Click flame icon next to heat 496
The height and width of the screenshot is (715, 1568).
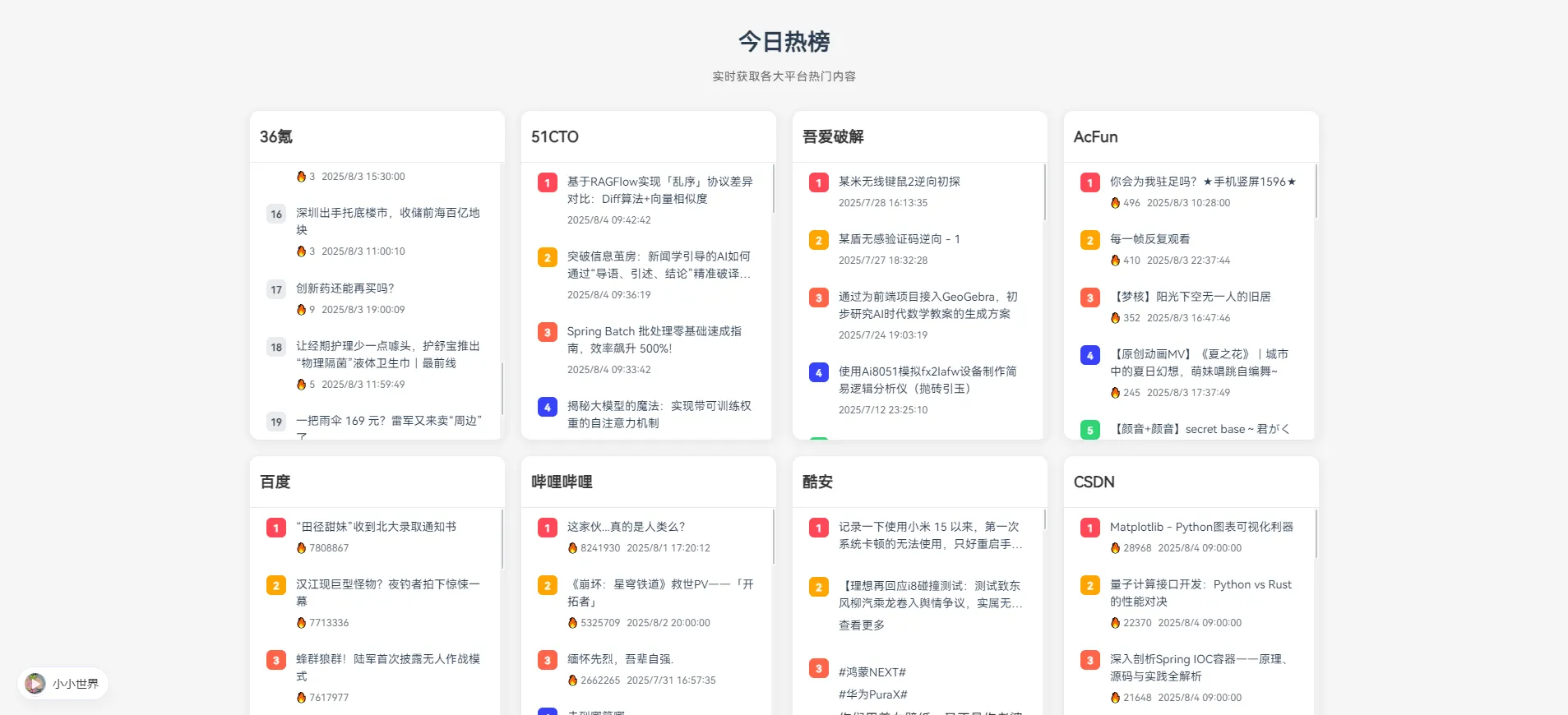1115,203
